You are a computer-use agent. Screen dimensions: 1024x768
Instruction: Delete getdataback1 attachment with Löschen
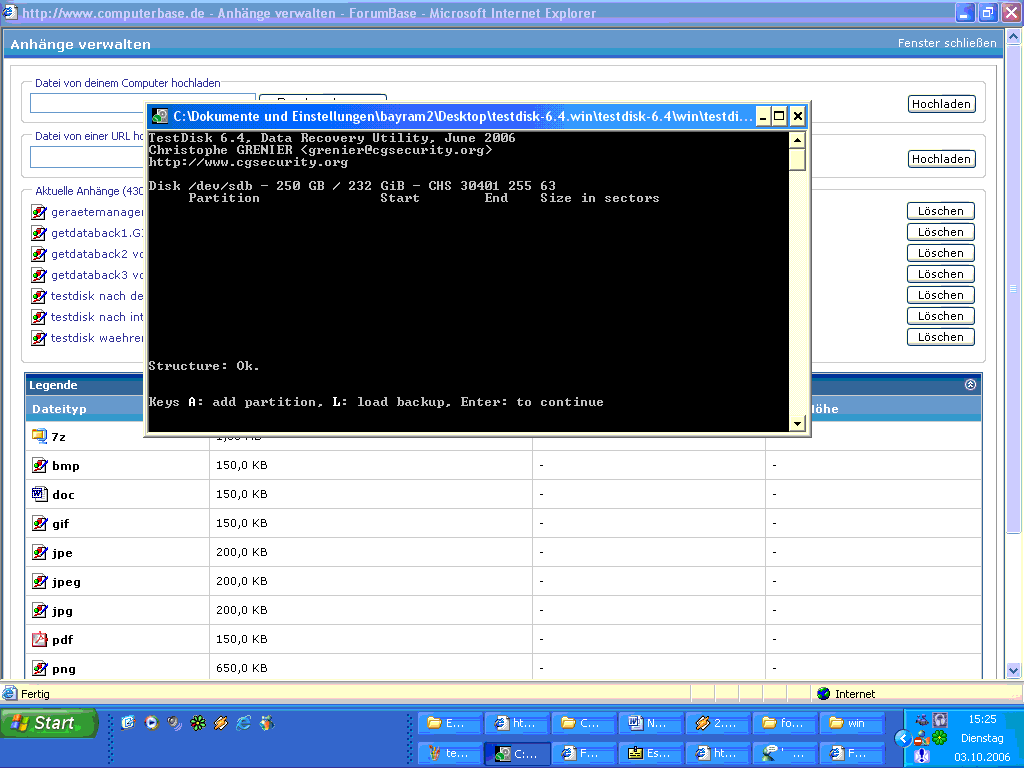(x=940, y=232)
